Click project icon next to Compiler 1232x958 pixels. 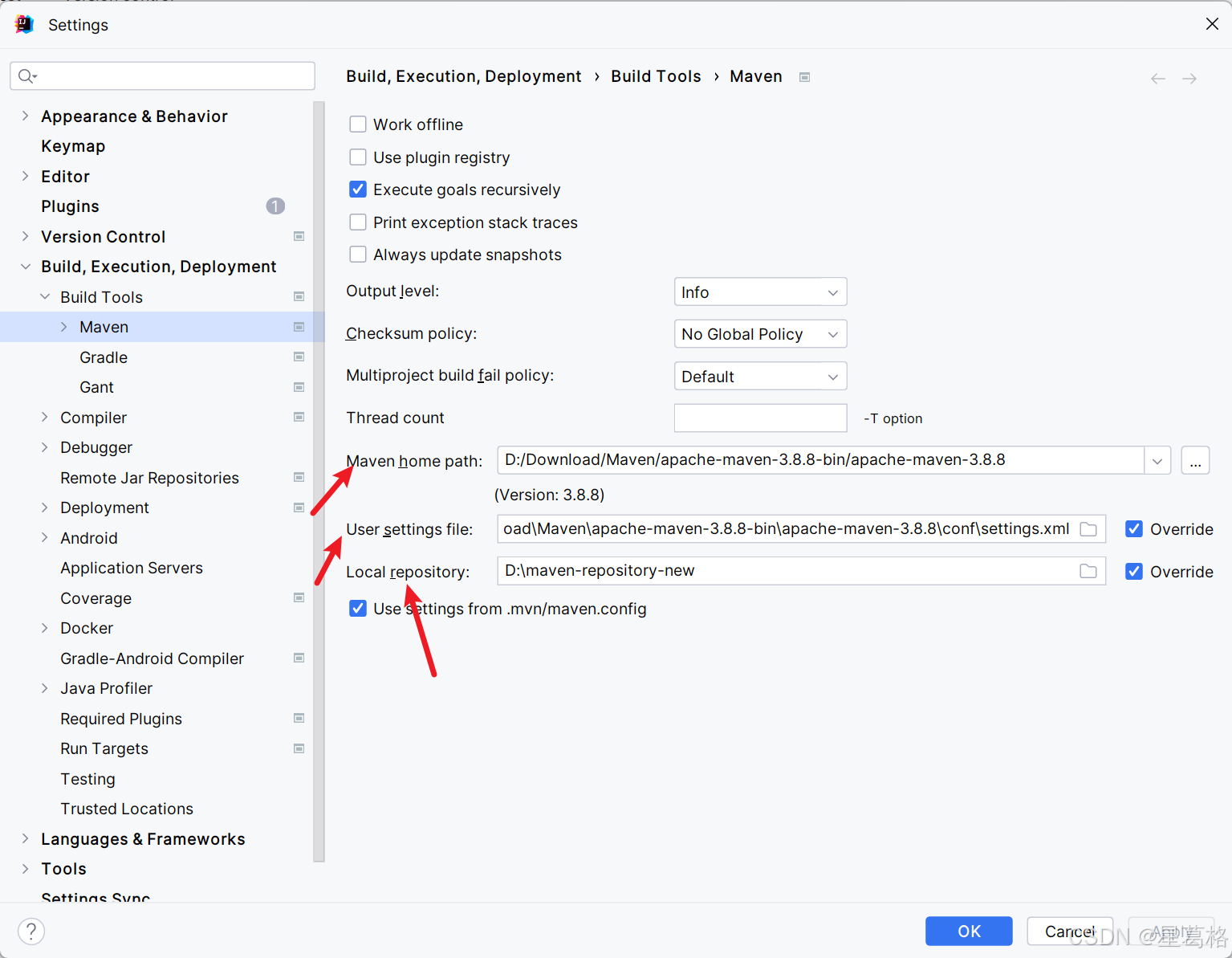pyautogui.click(x=299, y=417)
